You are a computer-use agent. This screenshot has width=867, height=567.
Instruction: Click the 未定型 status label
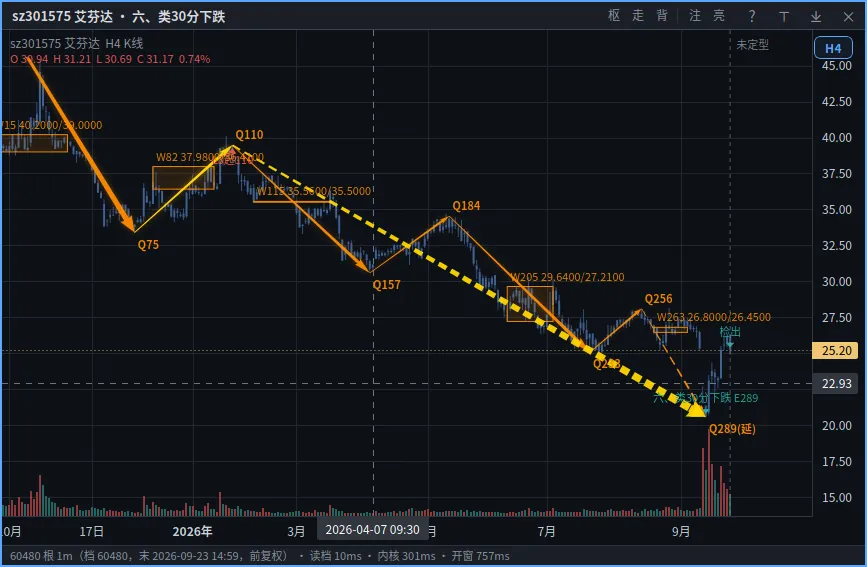point(752,44)
